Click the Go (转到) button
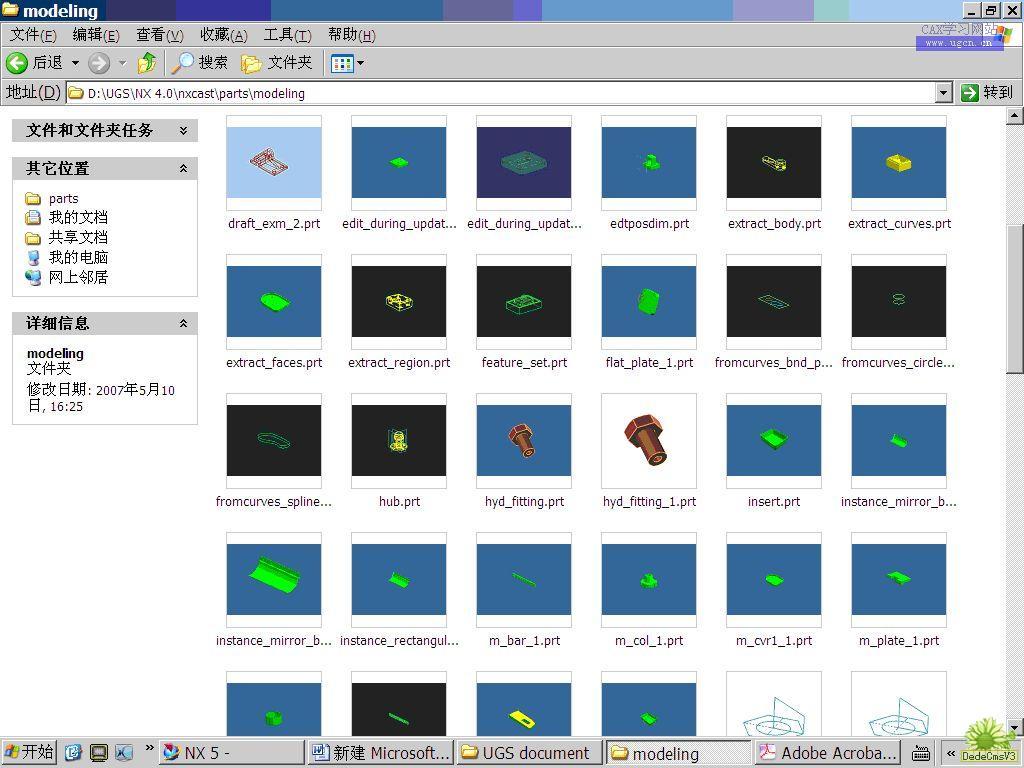 click(986, 93)
